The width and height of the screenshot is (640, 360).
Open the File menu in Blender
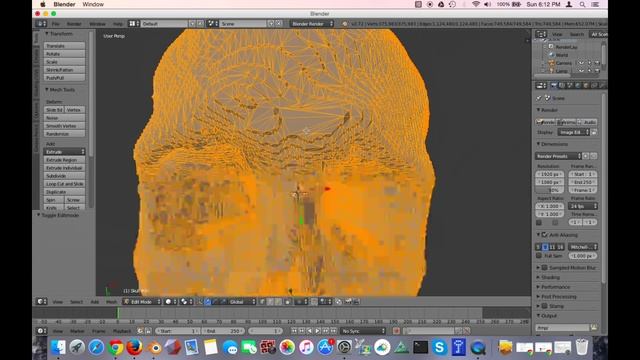point(55,24)
